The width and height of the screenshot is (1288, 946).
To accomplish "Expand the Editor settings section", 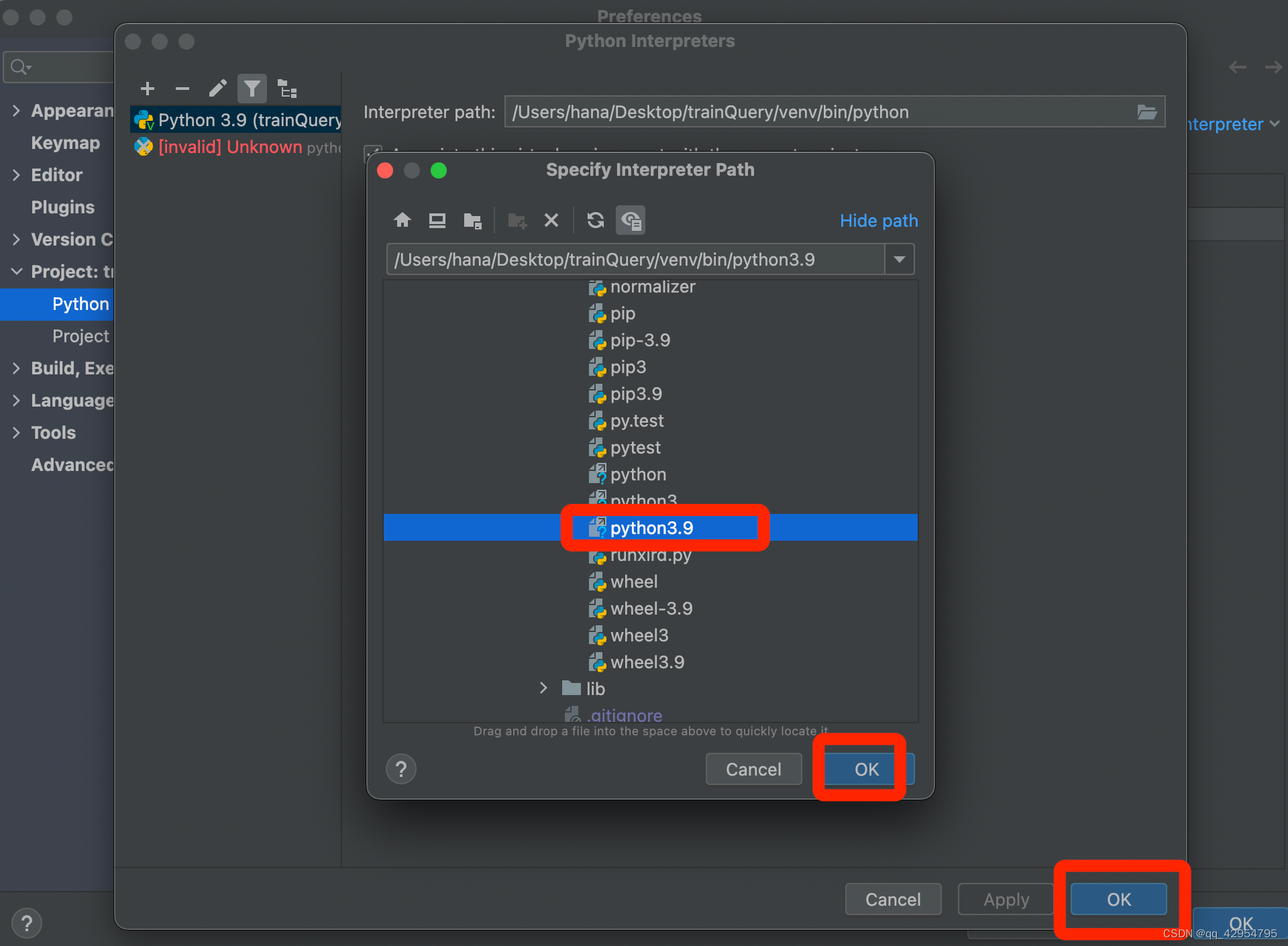I will [16, 175].
